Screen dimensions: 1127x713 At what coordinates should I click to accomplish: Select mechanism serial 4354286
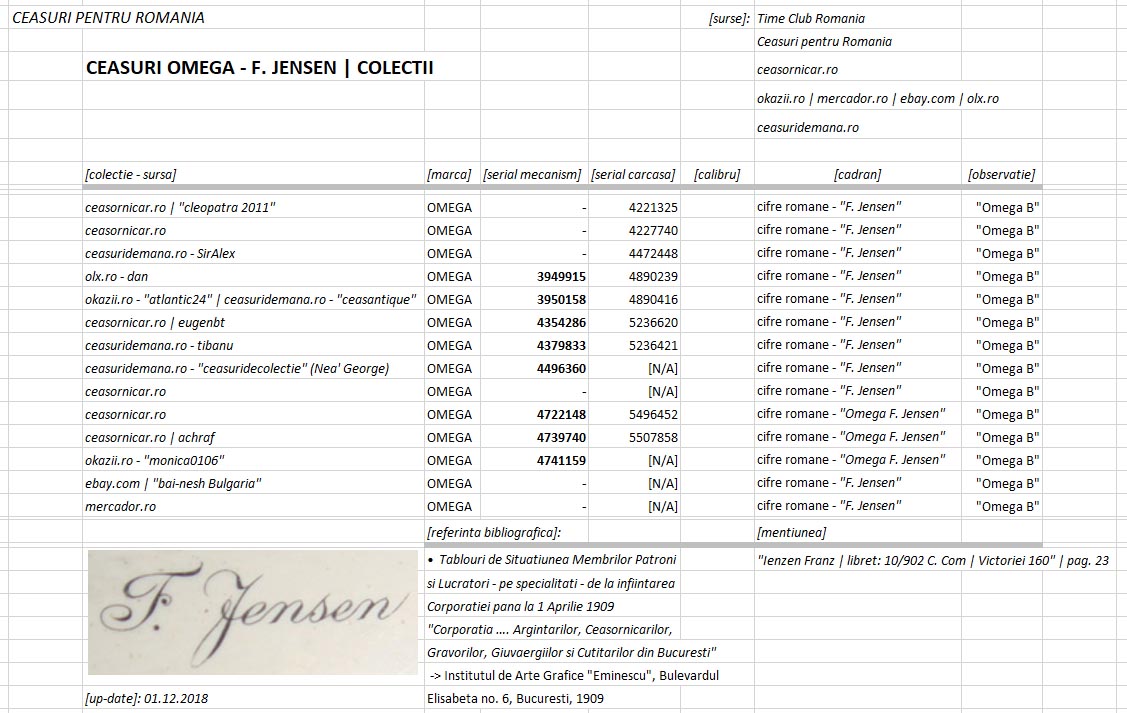[561, 323]
